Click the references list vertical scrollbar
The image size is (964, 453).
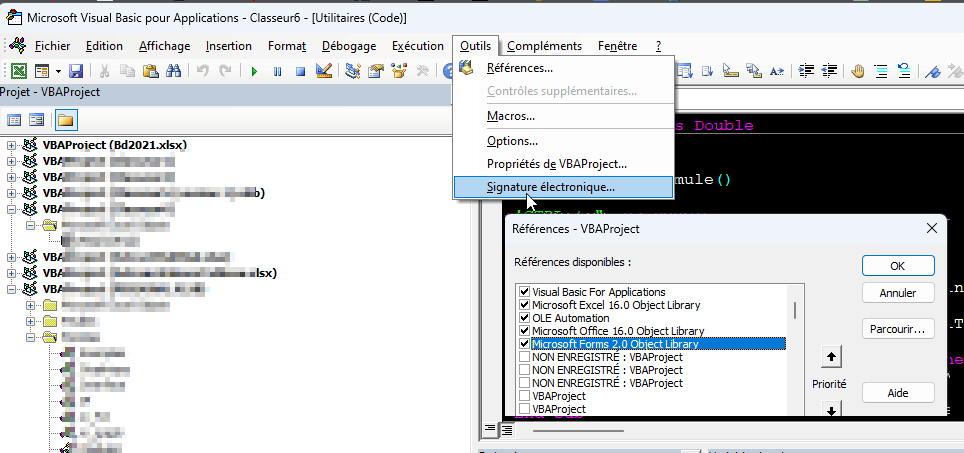tap(795, 350)
